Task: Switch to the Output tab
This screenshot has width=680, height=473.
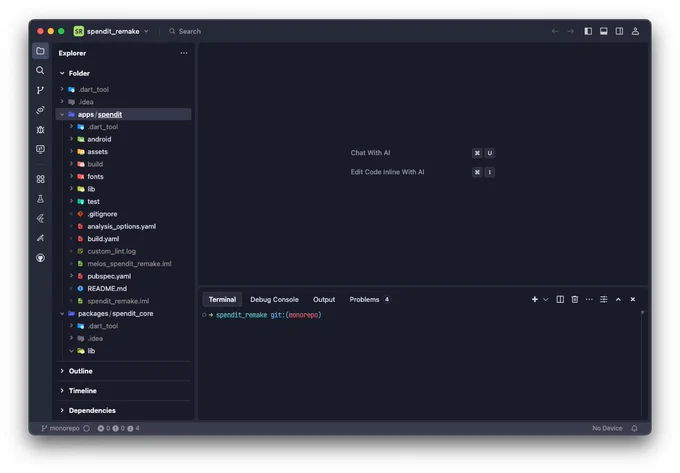Action: click(324, 300)
